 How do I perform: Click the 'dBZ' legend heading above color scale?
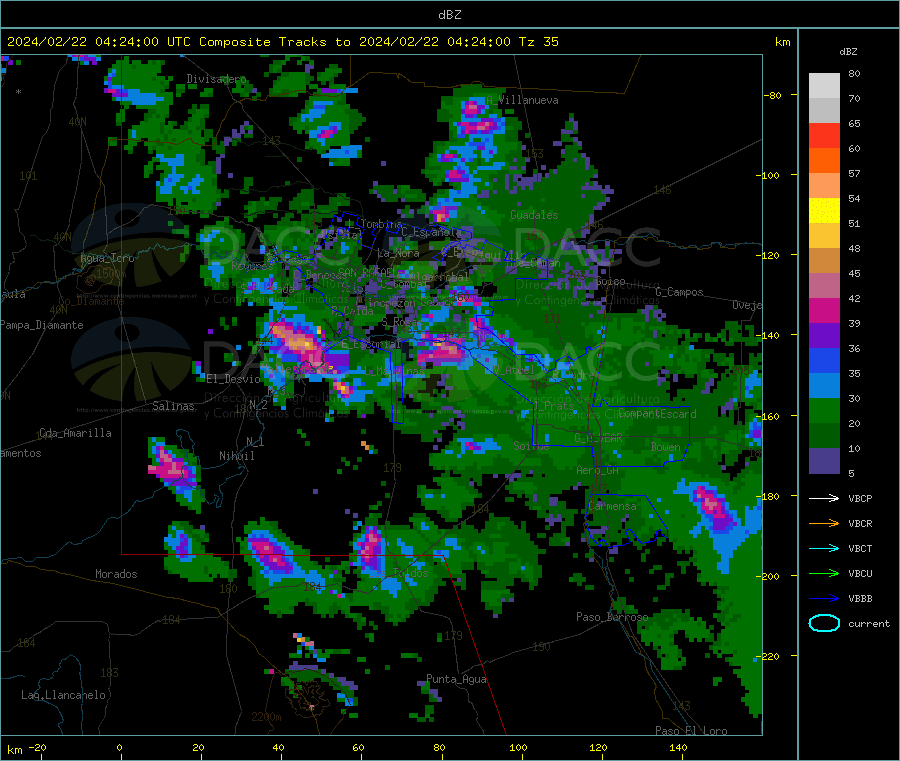coord(848,52)
